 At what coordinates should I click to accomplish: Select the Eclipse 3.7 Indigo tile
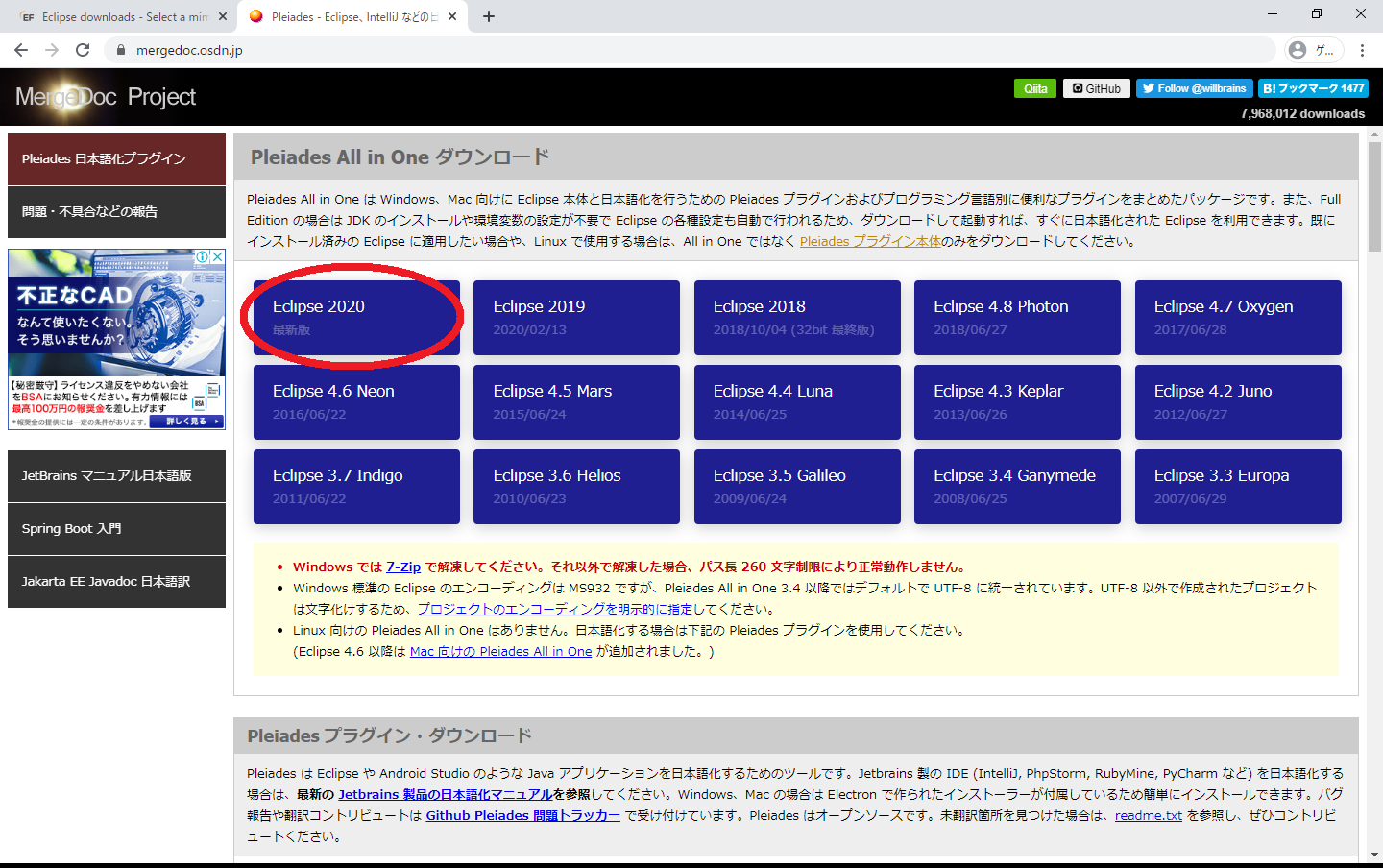(356, 487)
